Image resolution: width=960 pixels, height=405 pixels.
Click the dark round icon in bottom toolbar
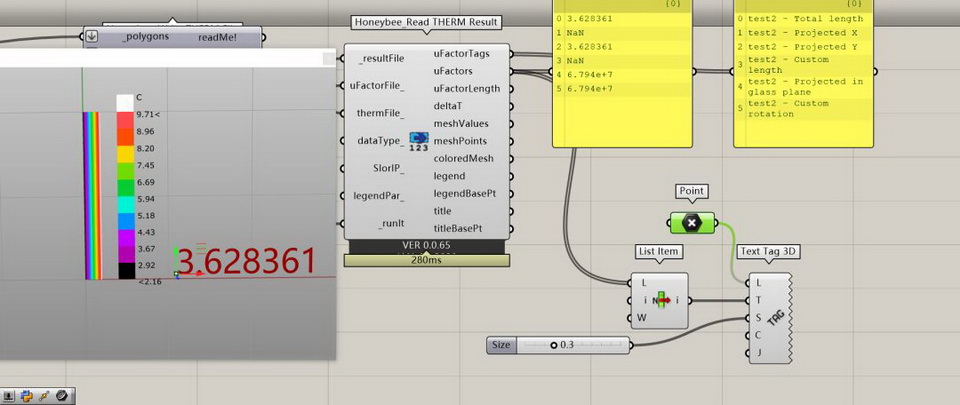(61, 396)
